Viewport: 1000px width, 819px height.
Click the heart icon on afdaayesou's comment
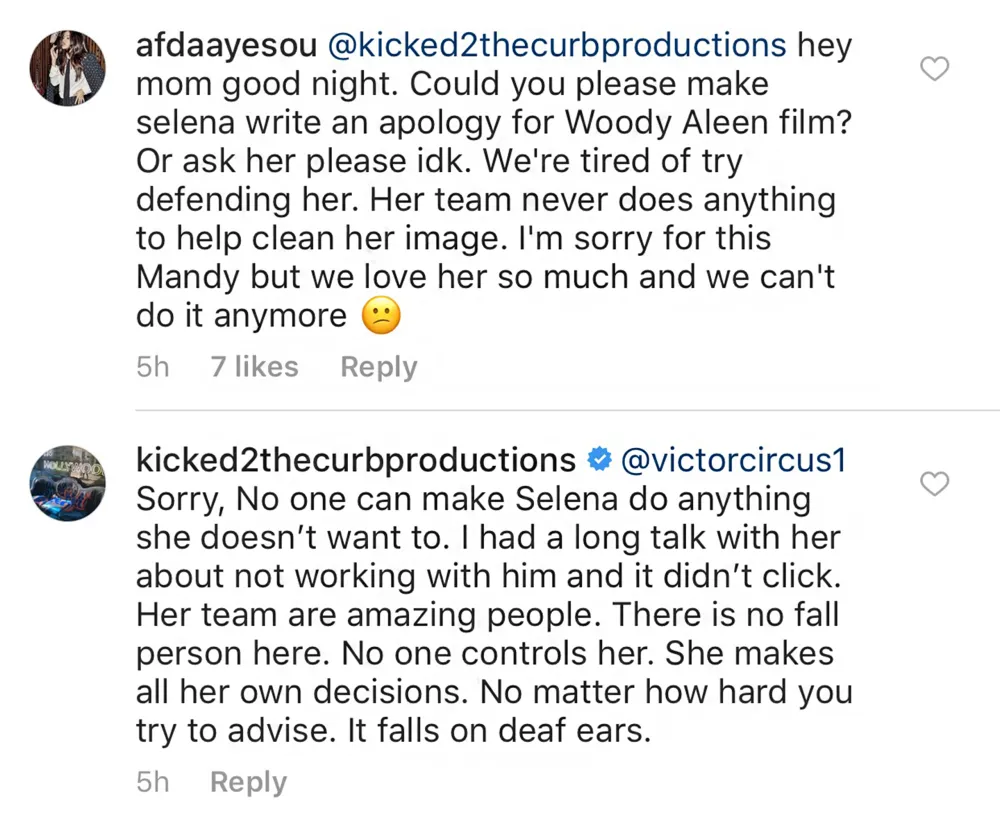(934, 68)
